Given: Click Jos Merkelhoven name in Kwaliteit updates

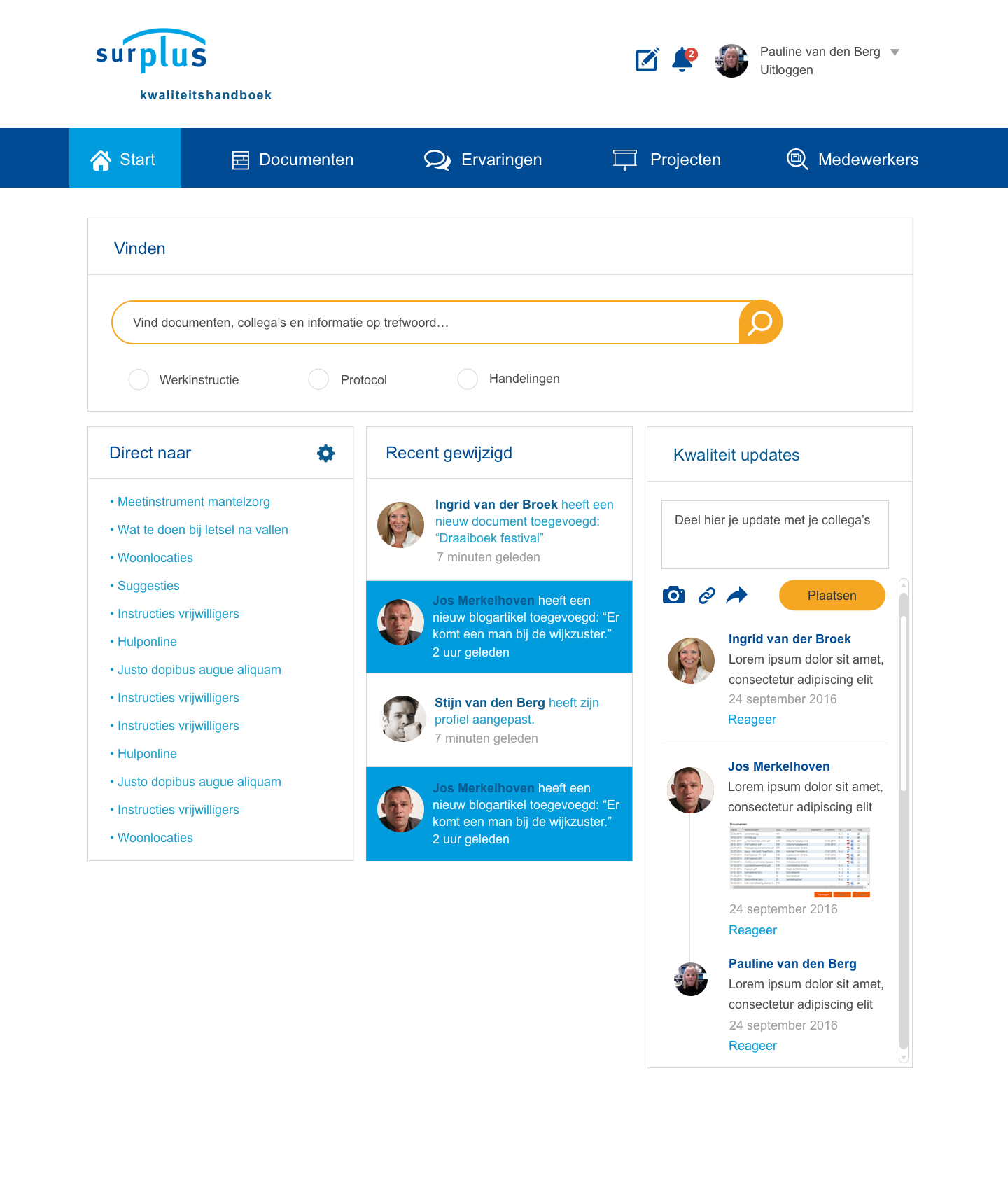Looking at the screenshot, I should click(x=779, y=766).
